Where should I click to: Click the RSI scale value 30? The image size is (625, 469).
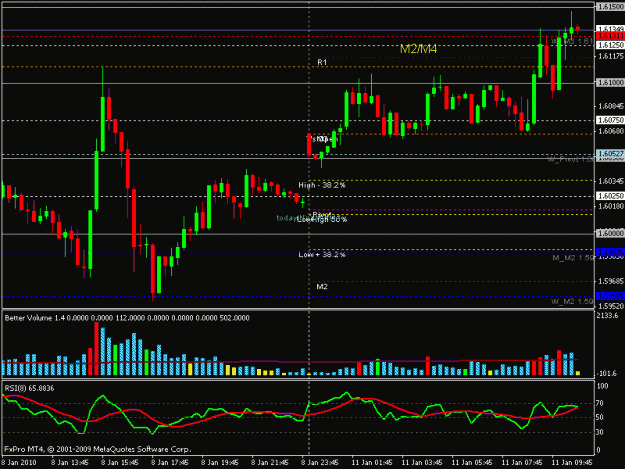click(599, 432)
